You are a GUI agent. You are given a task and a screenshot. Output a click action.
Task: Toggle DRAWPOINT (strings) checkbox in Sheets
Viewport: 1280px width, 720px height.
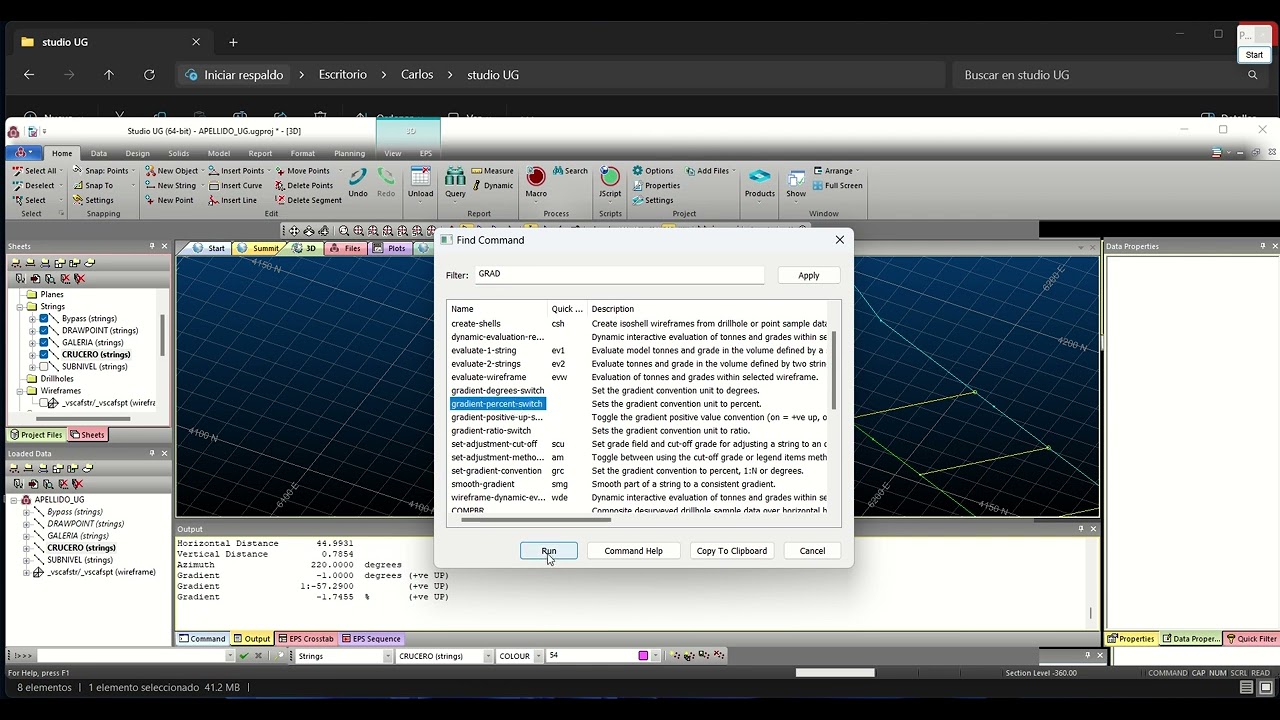[43, 331]
